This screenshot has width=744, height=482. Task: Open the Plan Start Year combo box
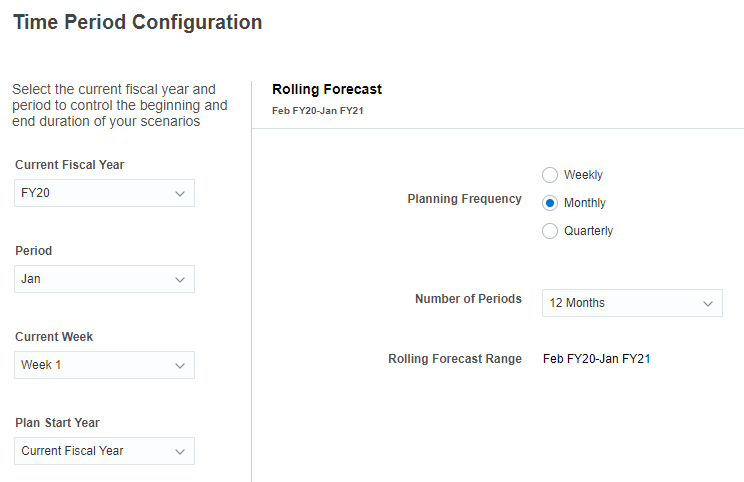(x=95, y=451)
